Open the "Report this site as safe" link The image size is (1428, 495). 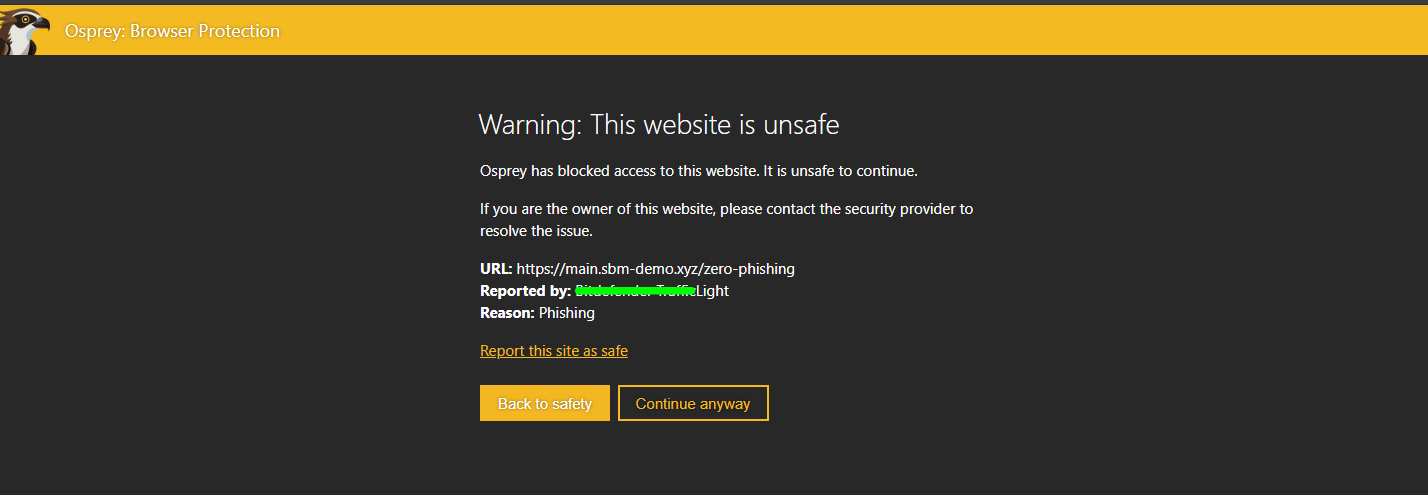pos(554,351)
